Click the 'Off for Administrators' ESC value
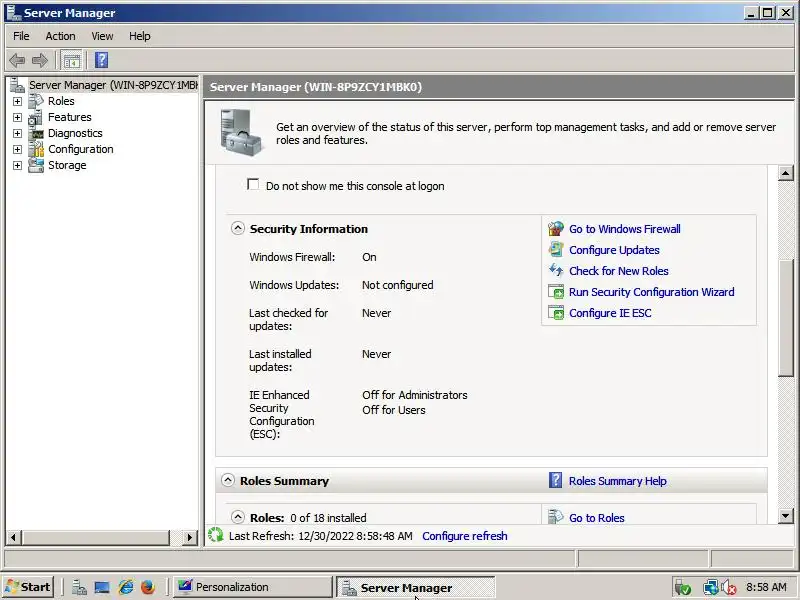Image resolution: width=800 pixels, height=600 pixels. click(x=415, y=395)
